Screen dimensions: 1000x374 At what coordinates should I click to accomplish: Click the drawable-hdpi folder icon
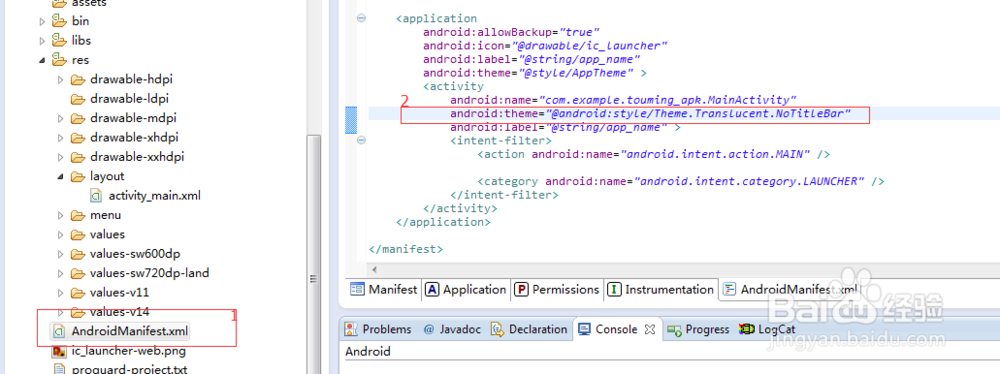click(x=78, y=80)
